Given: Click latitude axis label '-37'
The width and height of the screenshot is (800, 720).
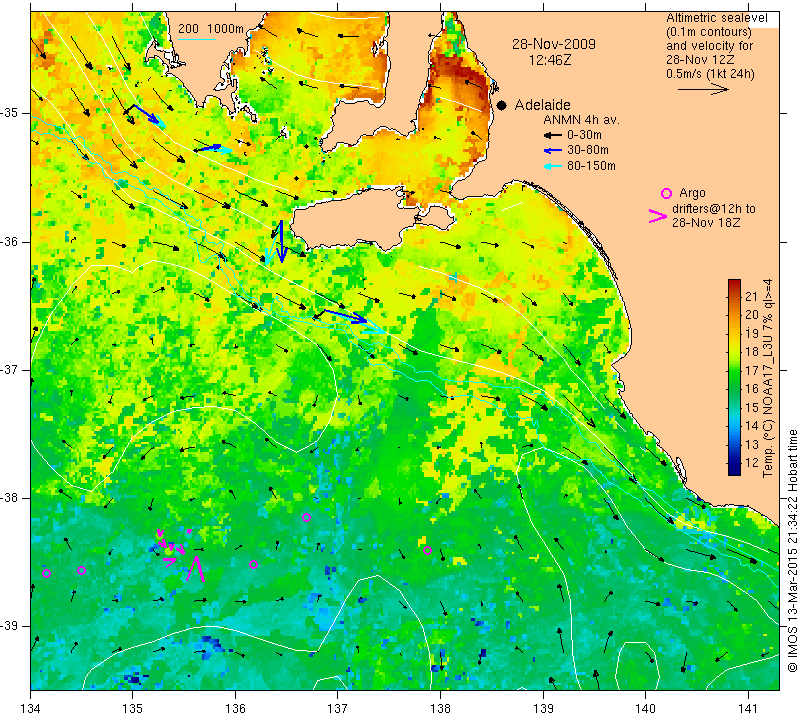Looking at the screenshot, I should coord(11,369).
